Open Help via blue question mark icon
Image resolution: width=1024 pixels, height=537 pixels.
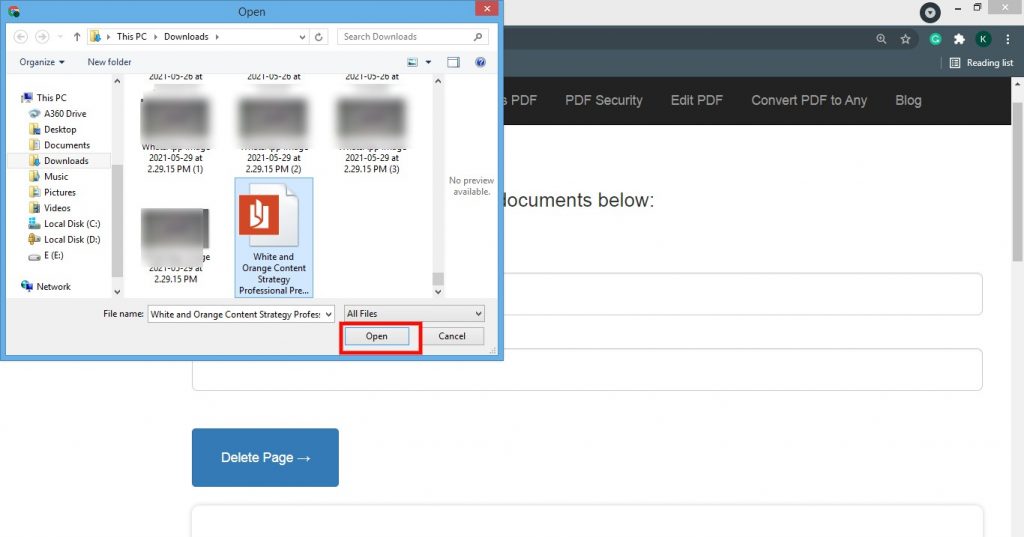(480, 62)
